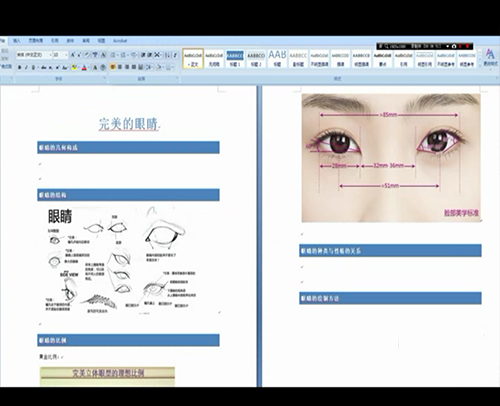Apply the 标题 2 style
Screen dimensions: 500x406
(256, 58)
